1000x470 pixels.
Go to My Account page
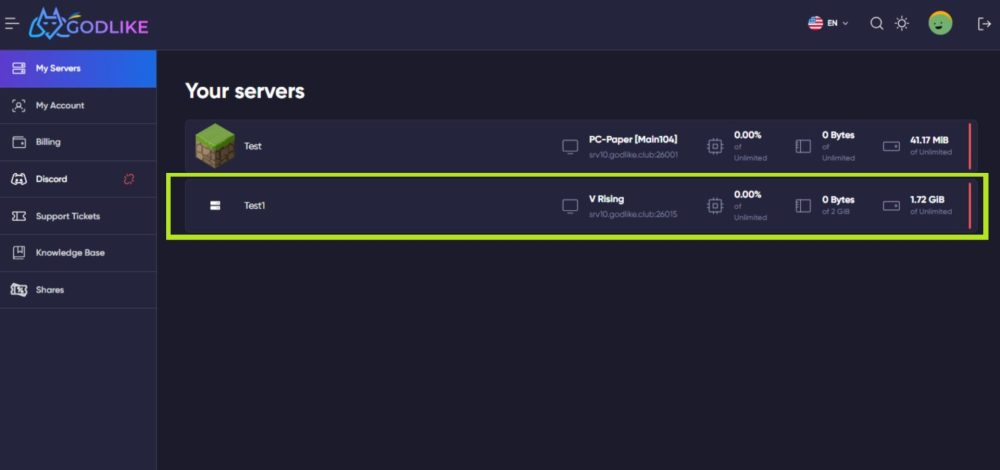pos(78,105)
